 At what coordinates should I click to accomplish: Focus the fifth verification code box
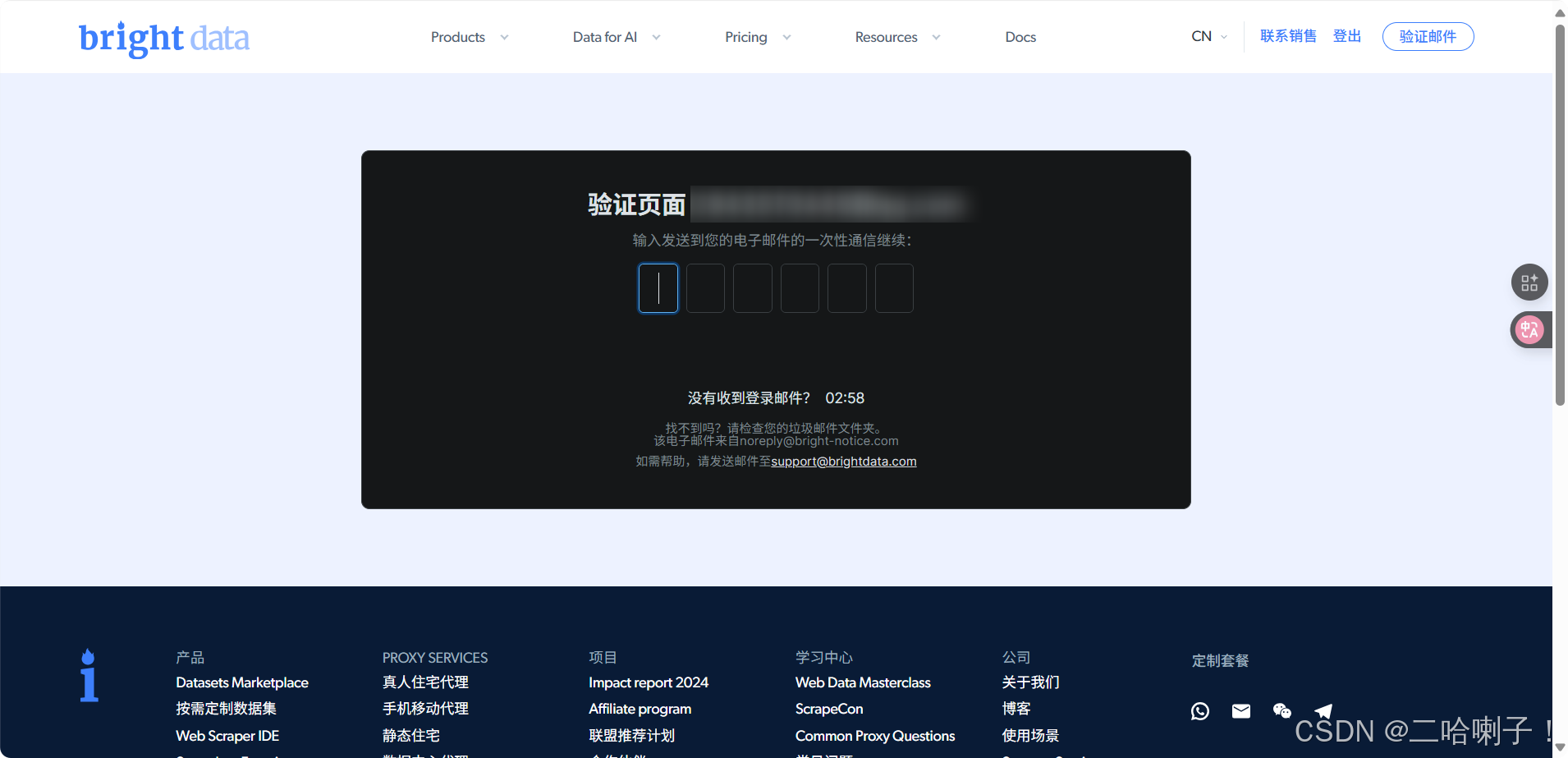tap(847, 288)
